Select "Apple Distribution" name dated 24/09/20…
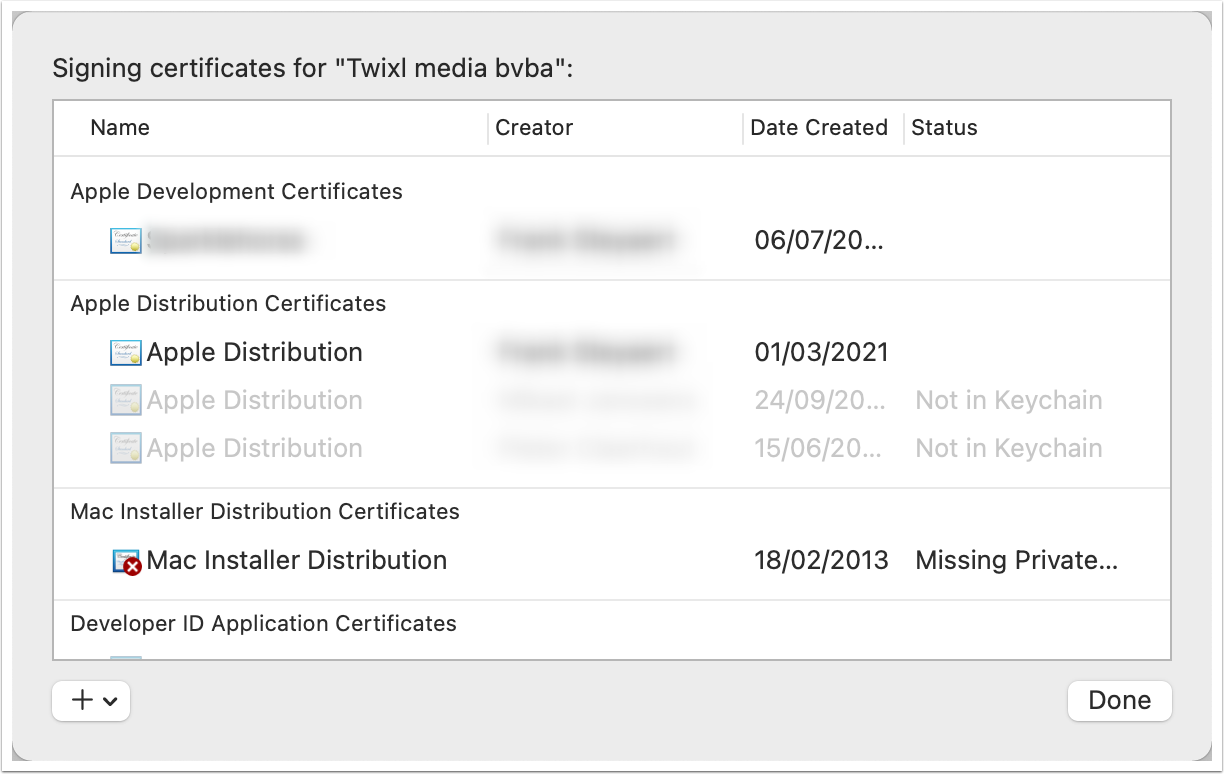The image size is (1224, 774). tap(255, 400)
